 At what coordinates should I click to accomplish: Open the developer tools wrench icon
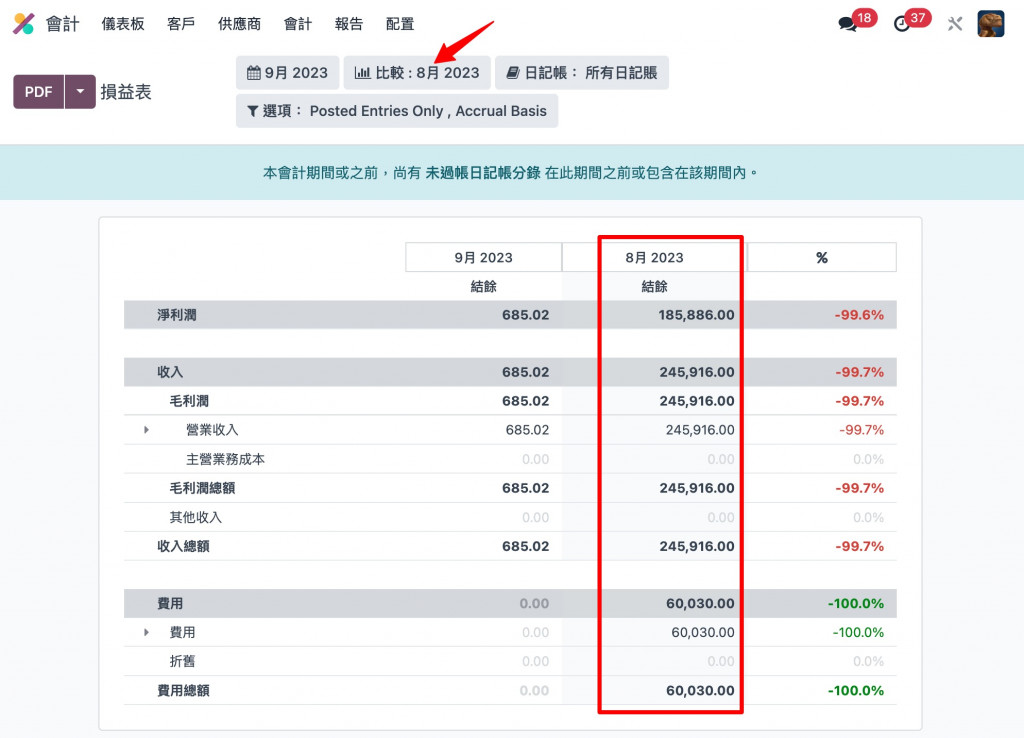[955, 24]
